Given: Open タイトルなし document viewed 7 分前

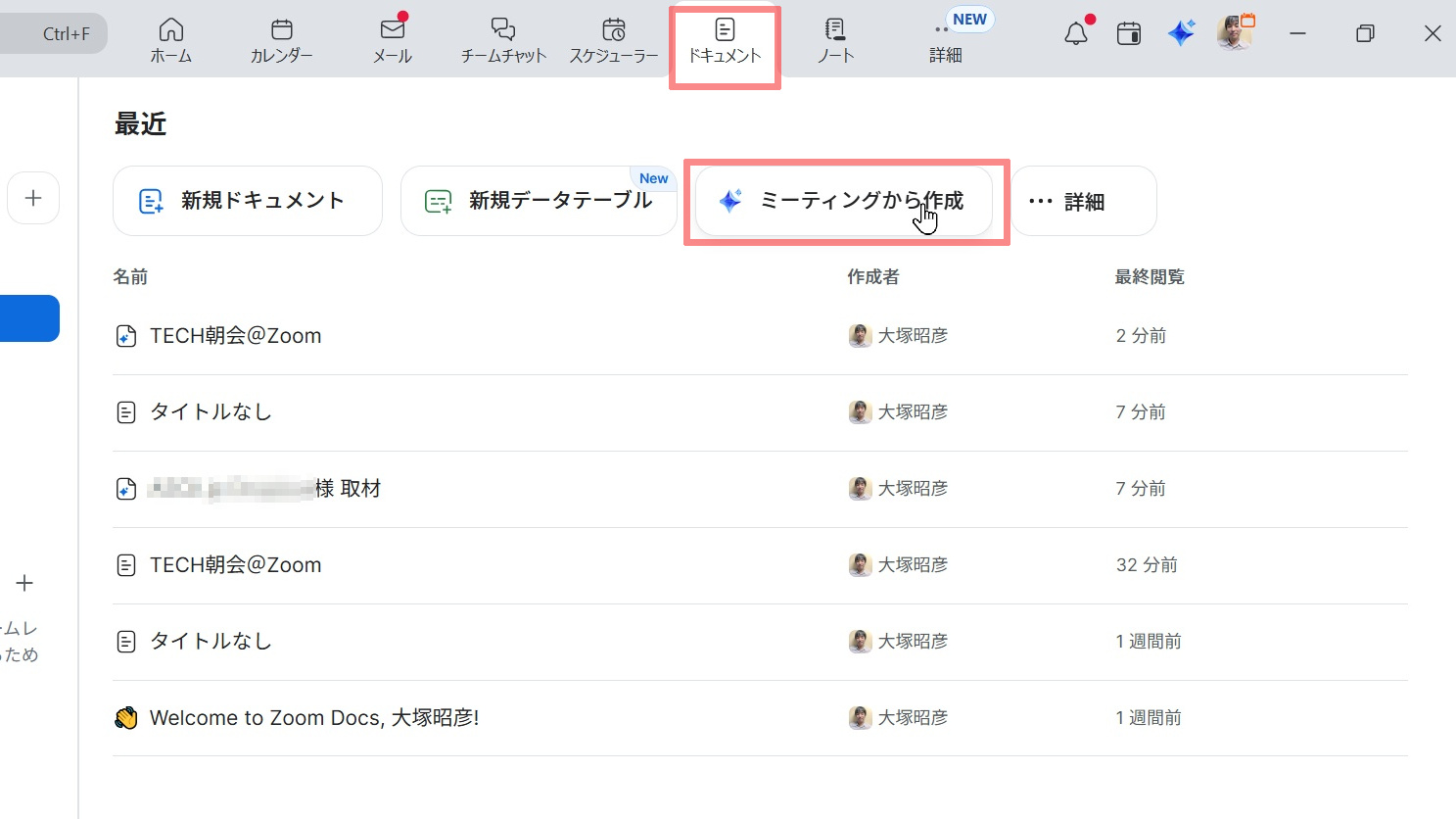Looking at the screenshot, I should tap(760, 412).
